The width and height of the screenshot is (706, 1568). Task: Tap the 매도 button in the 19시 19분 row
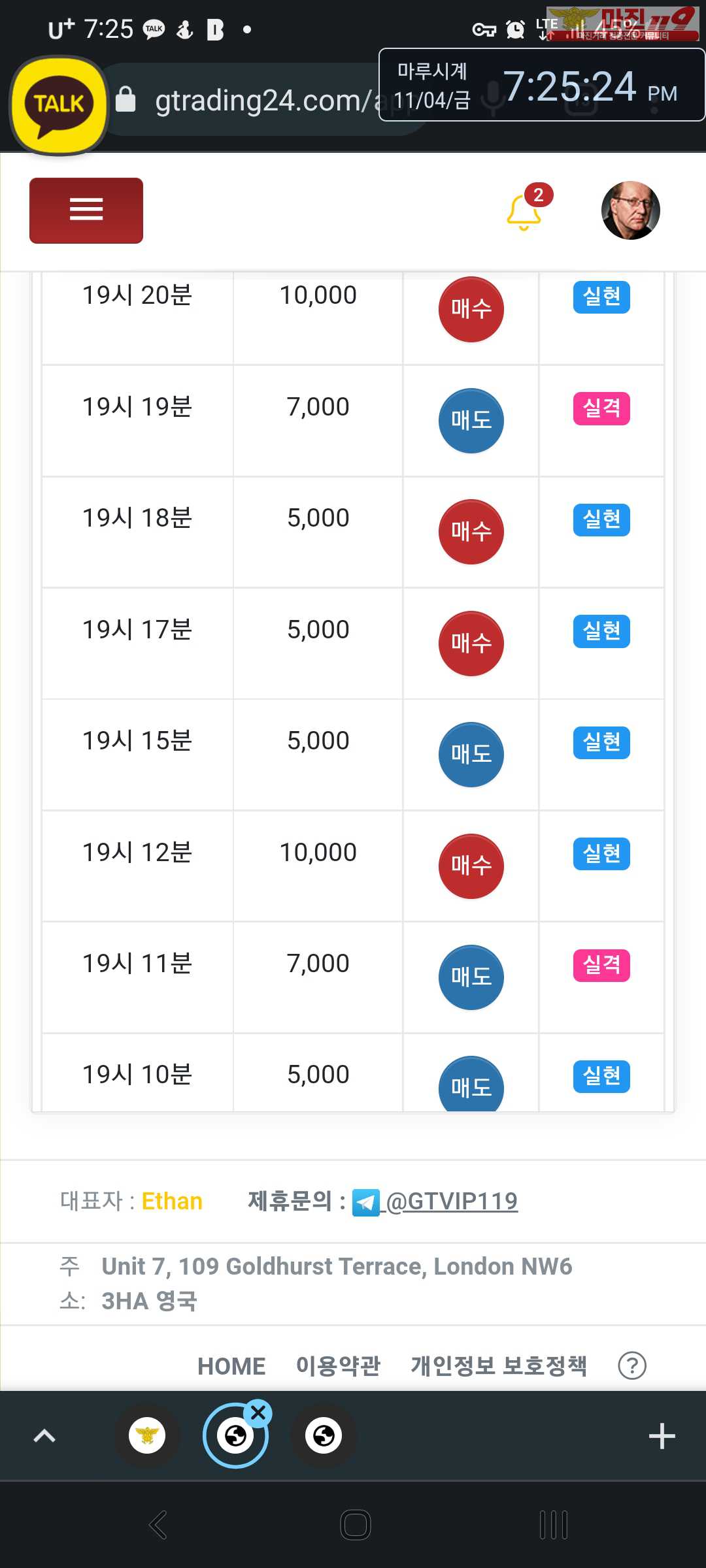click(x=471, y=421)
